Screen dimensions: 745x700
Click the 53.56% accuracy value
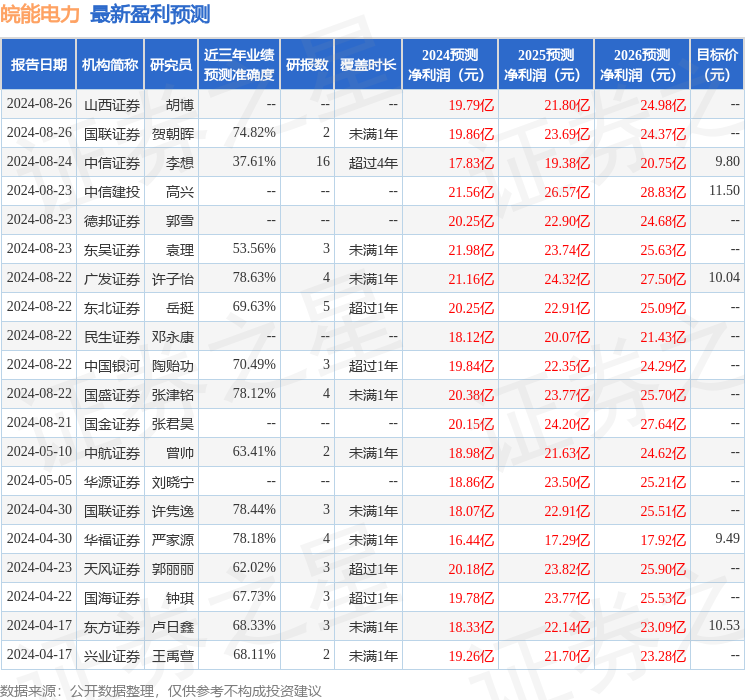254,249
